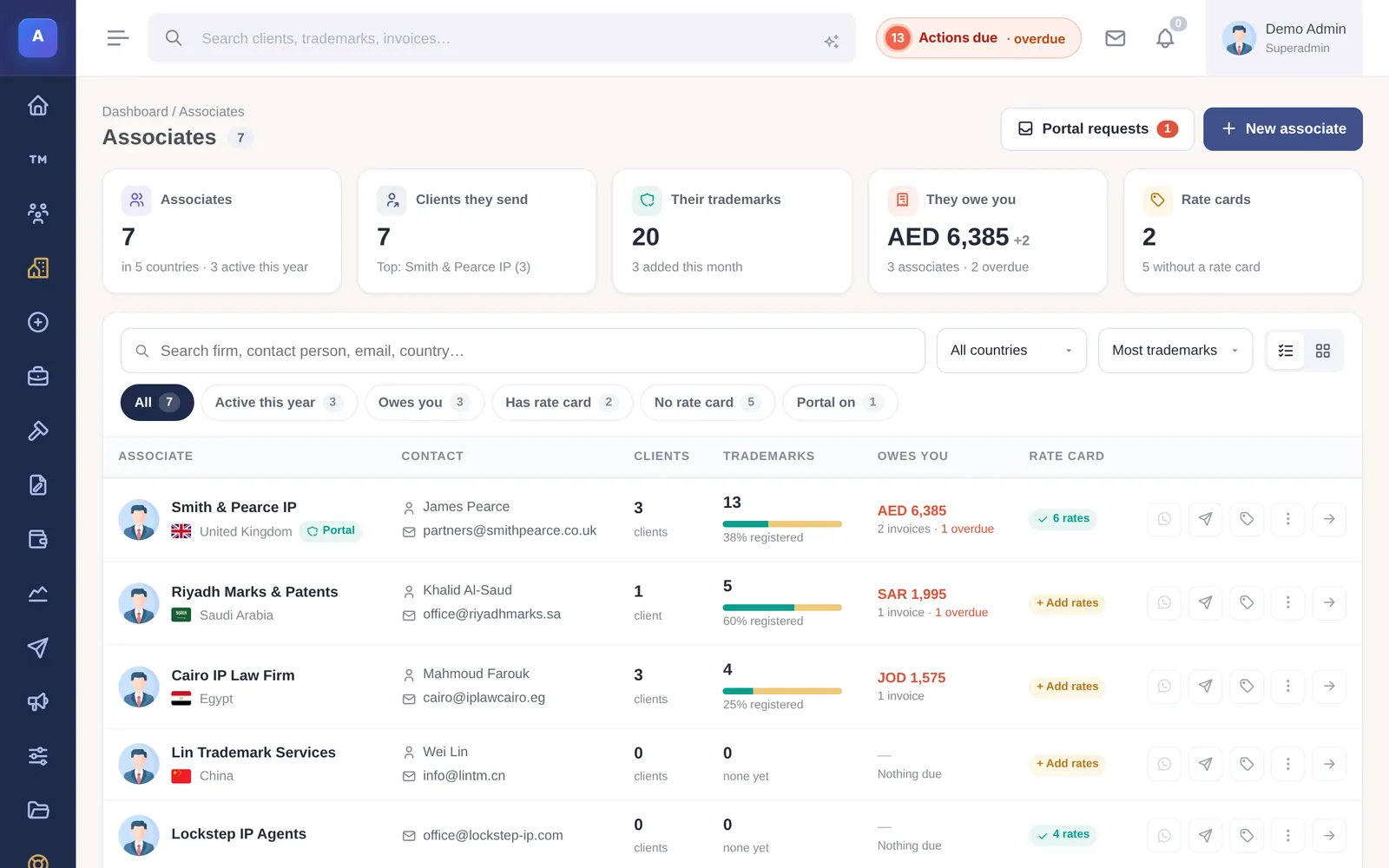Open the notifications bell icon
1389x868 pixels.
[1165, 38]
